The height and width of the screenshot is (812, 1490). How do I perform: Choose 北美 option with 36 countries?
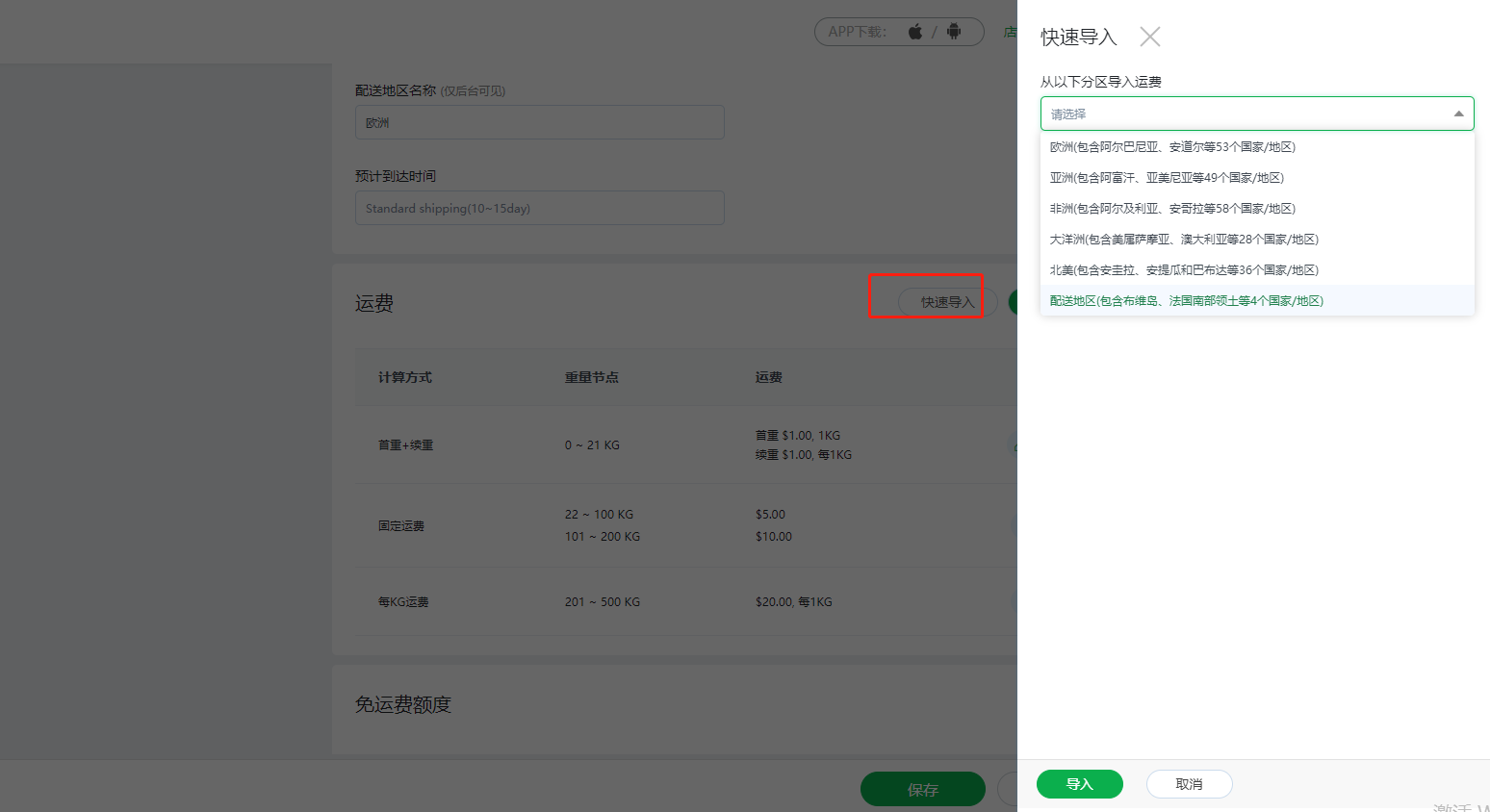click(1184, 270)
